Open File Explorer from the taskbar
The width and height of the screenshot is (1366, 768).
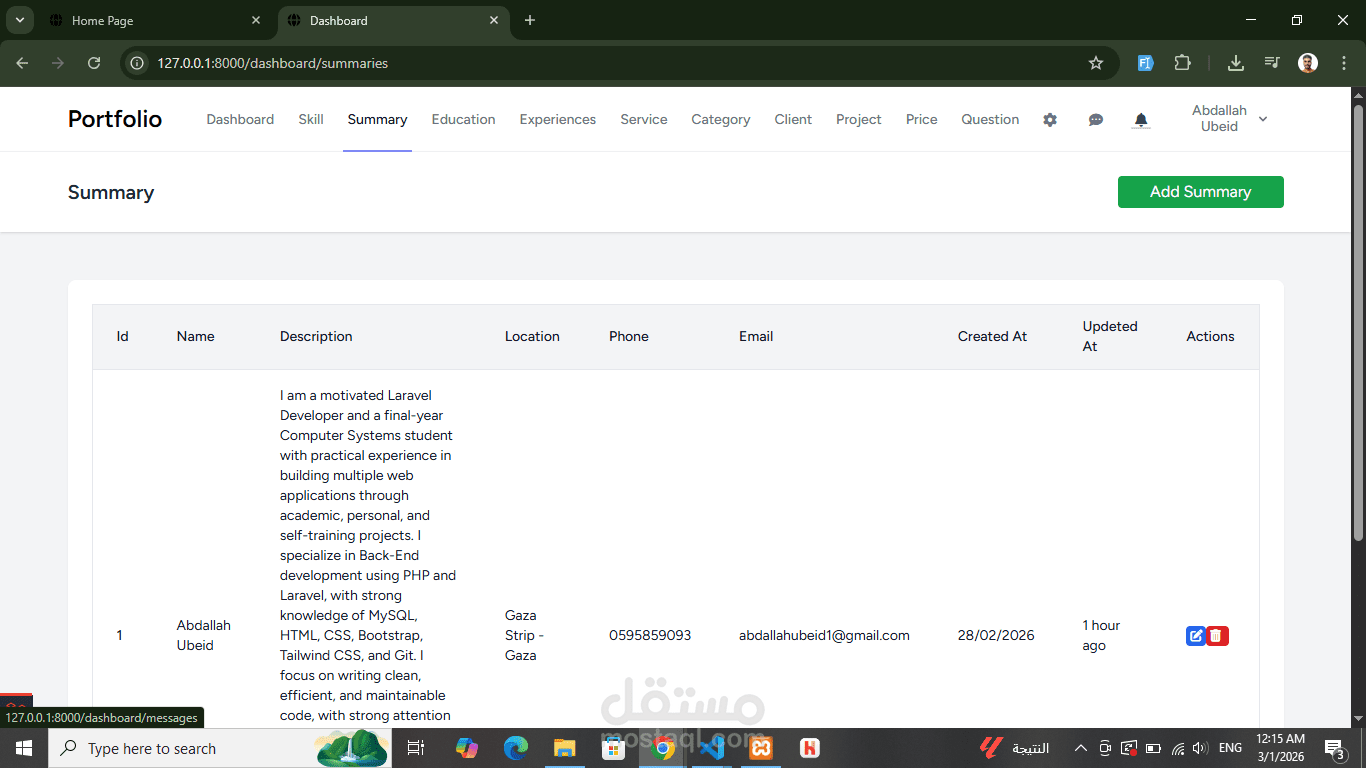tap(565, 748)
